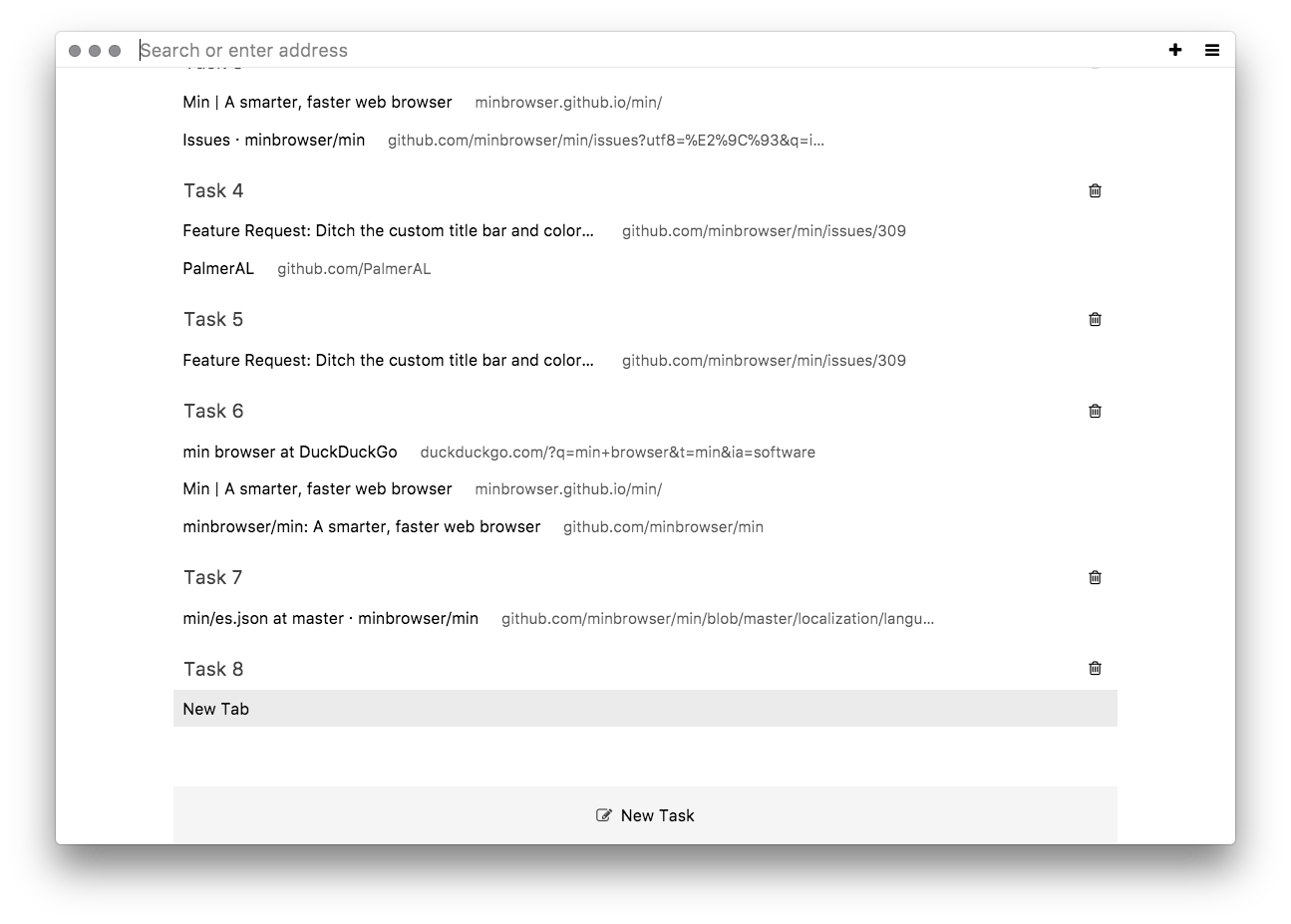This screenshot has width=1291, height=924.
Task: Open the Feature Request issue under Task 4
Action: tap(388, 230)
